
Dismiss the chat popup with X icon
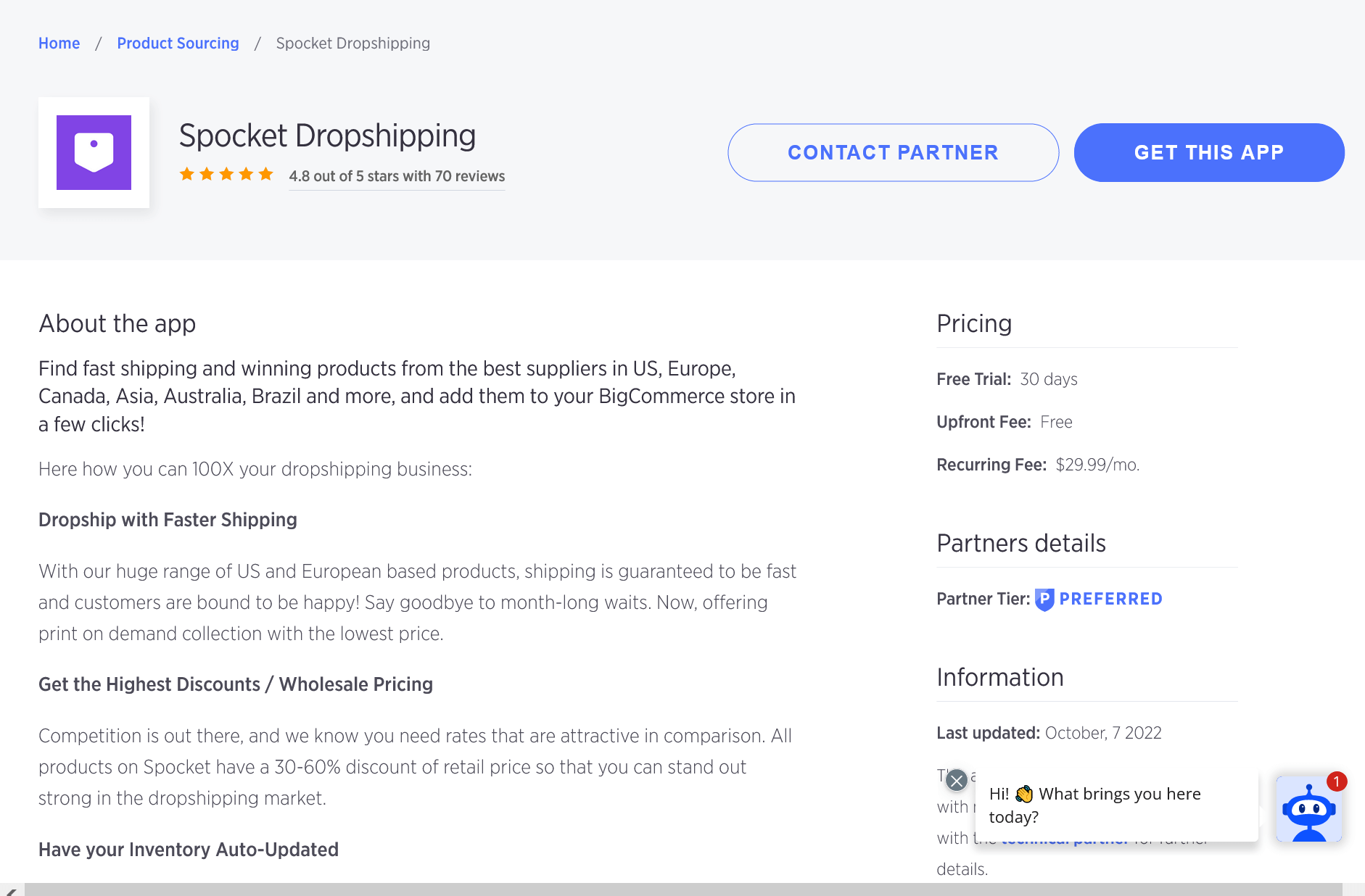pyautogui.click(x=957, y=780)
